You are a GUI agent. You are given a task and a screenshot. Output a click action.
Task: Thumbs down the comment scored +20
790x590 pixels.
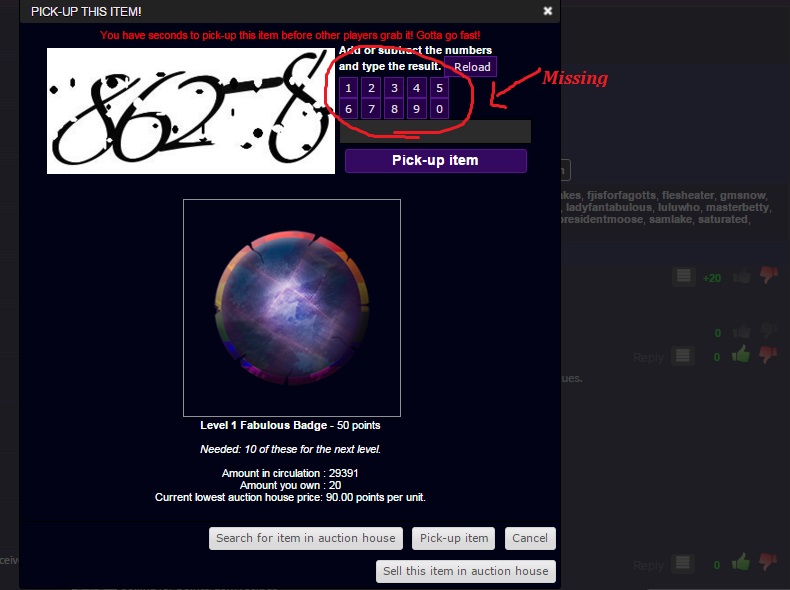coord(768,275)
